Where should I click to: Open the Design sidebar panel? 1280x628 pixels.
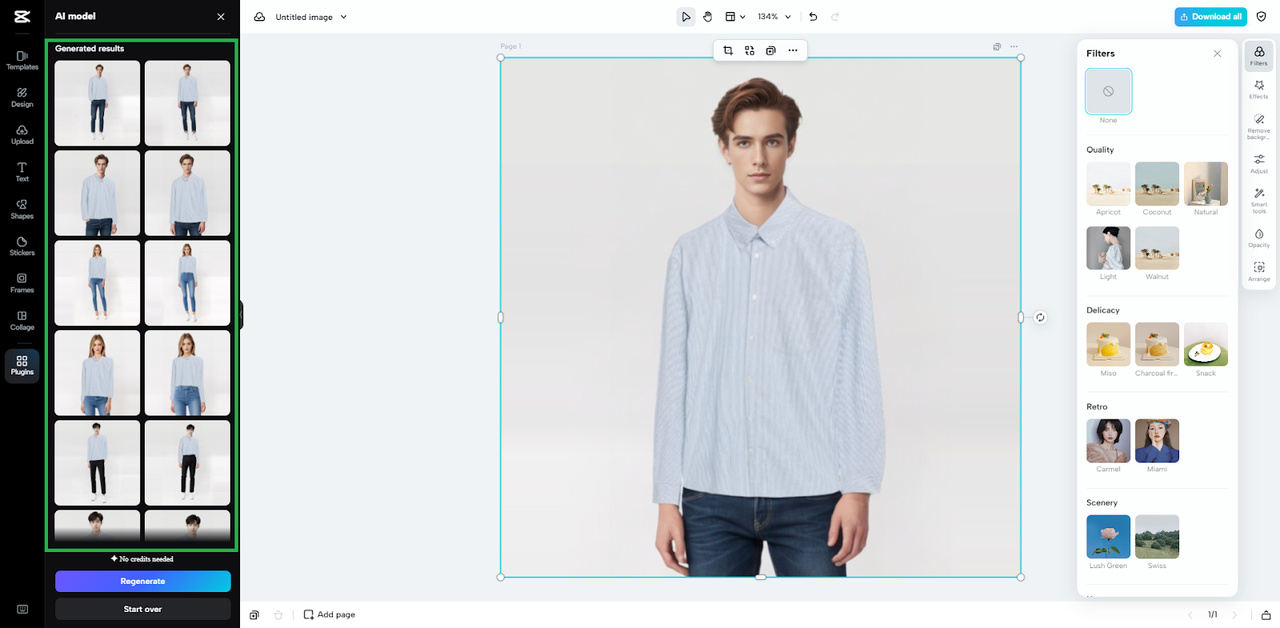click(22, 97)
